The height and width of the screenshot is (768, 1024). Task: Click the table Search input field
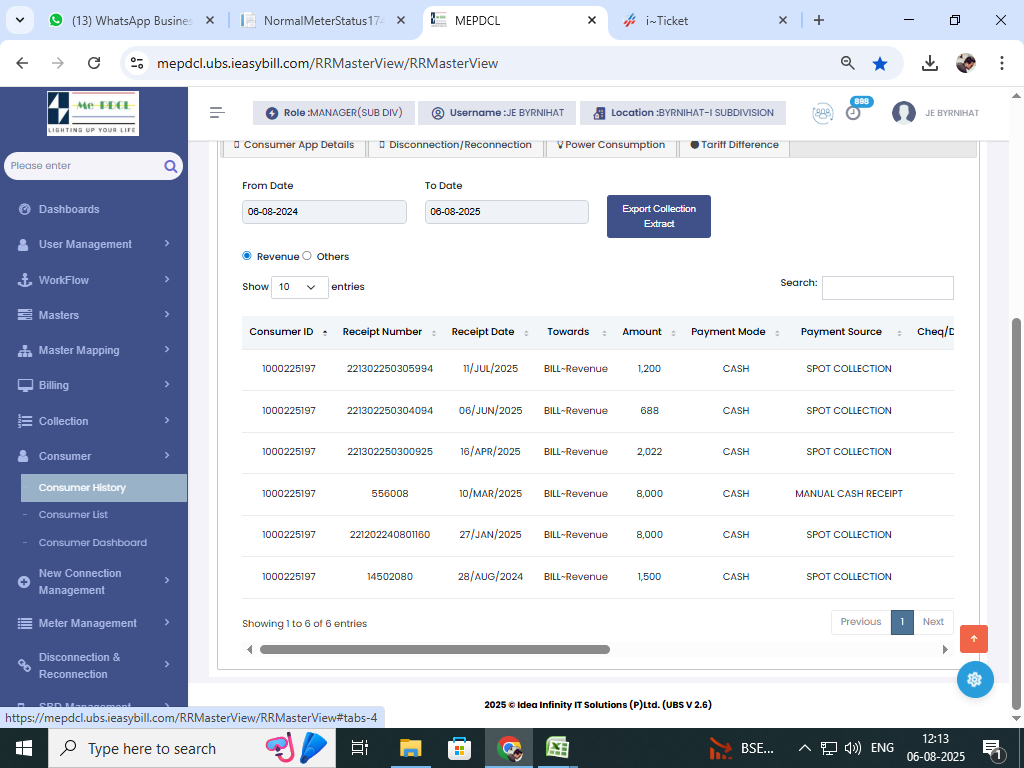tap(887, 288)
